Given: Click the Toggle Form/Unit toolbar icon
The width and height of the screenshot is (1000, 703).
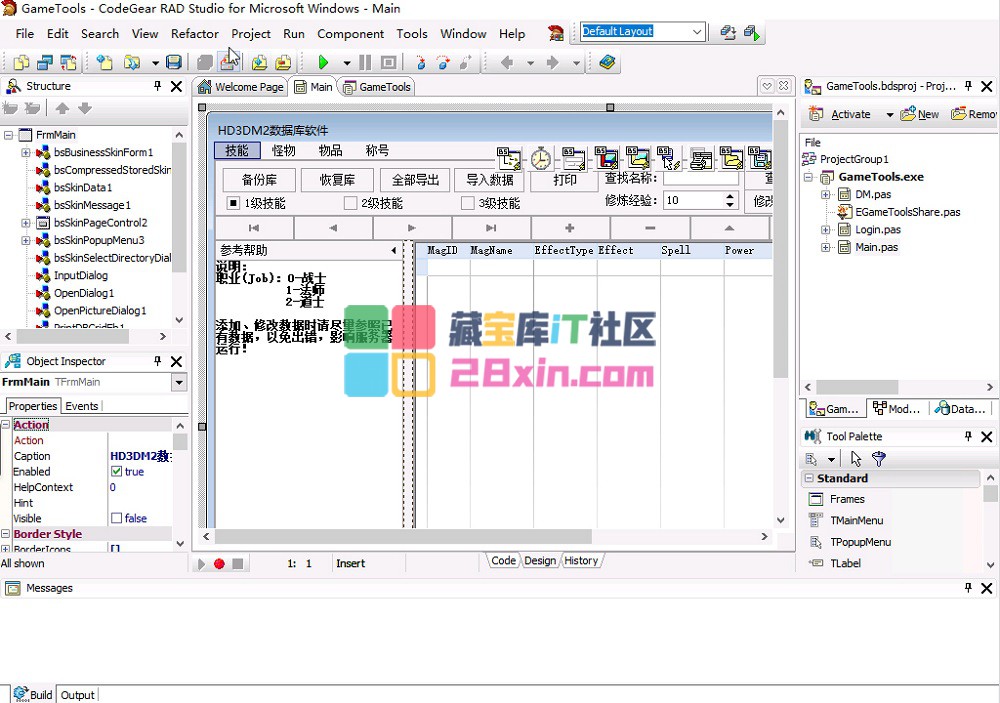Looking at the screenshot, I should click(68, 63).
